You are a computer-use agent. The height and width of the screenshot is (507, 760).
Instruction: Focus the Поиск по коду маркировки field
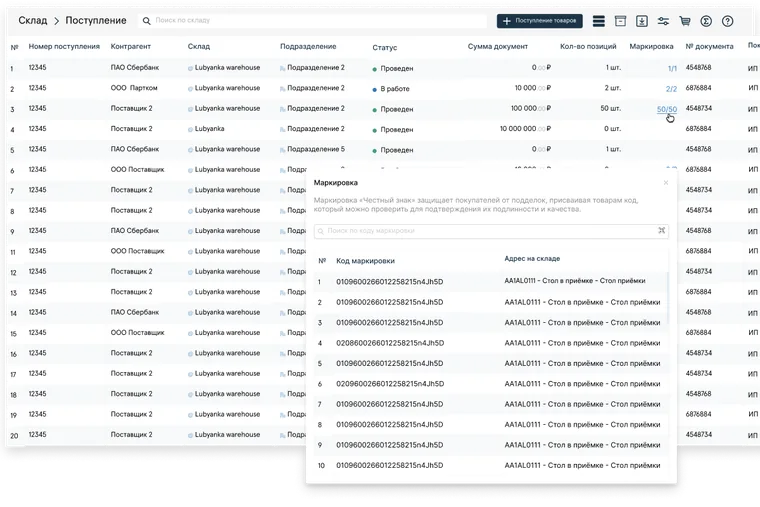coord(490,231)
